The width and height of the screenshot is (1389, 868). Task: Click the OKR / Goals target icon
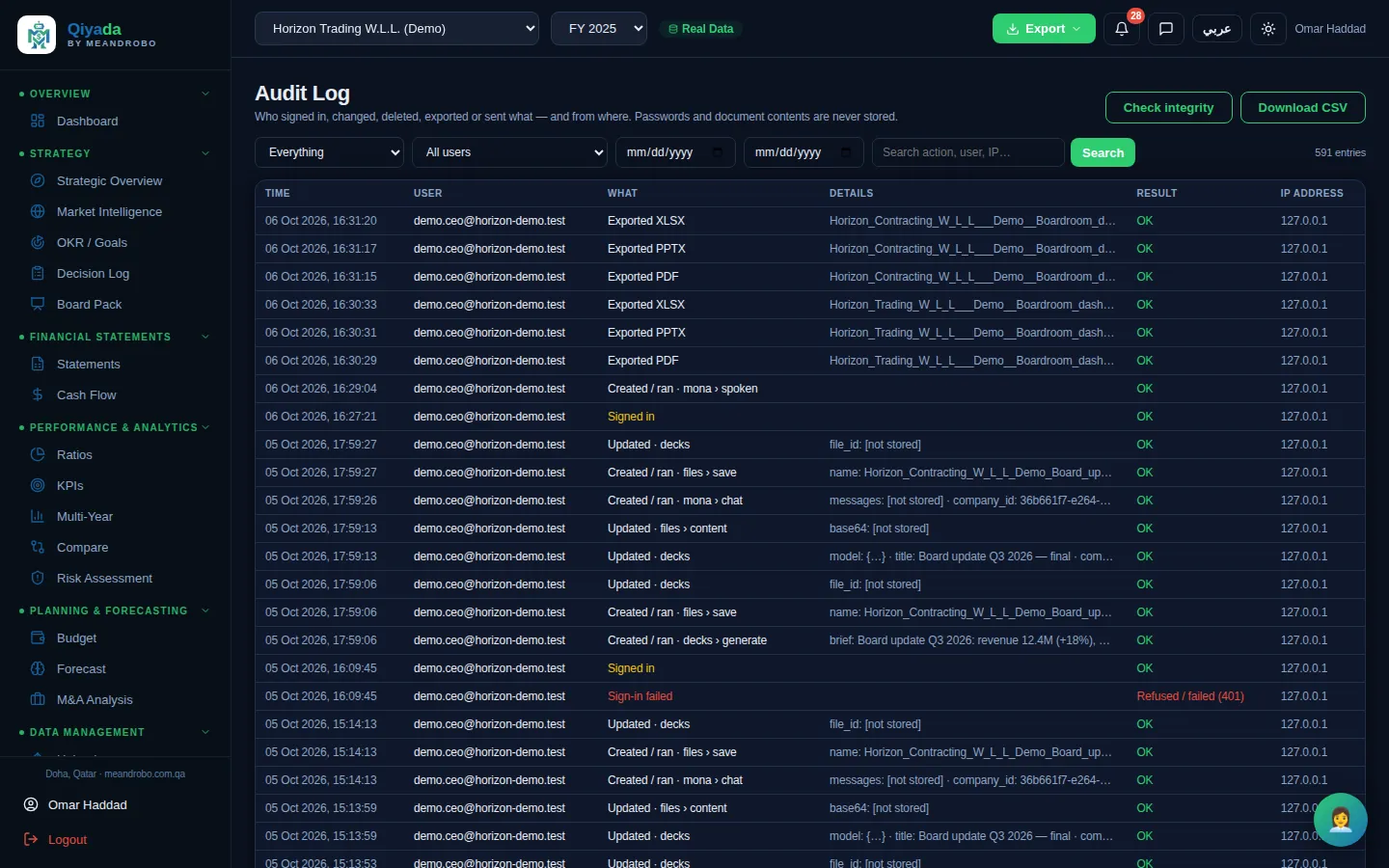(38, 243)
